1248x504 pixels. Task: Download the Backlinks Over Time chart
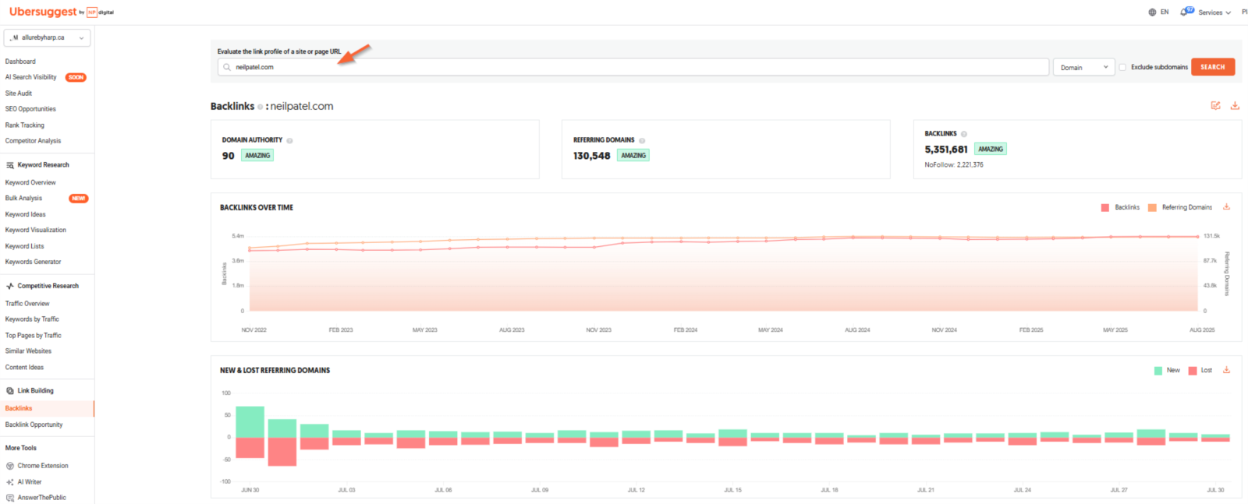[1226, 207]
